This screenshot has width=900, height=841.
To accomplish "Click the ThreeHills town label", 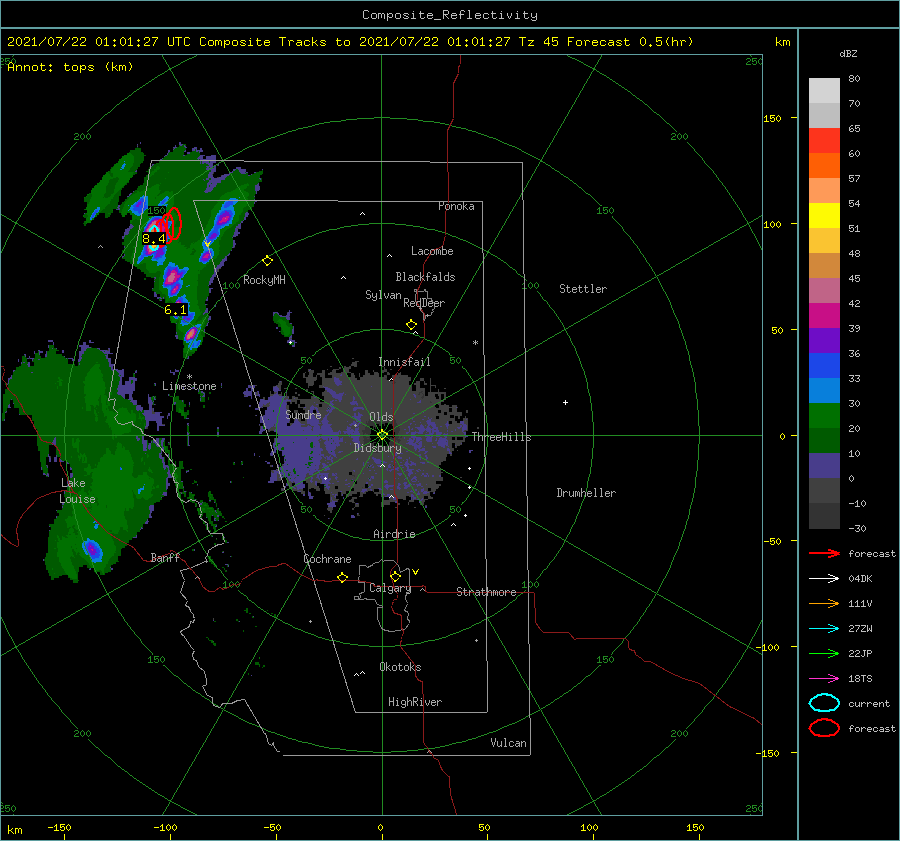I will [x=502, y=437].
